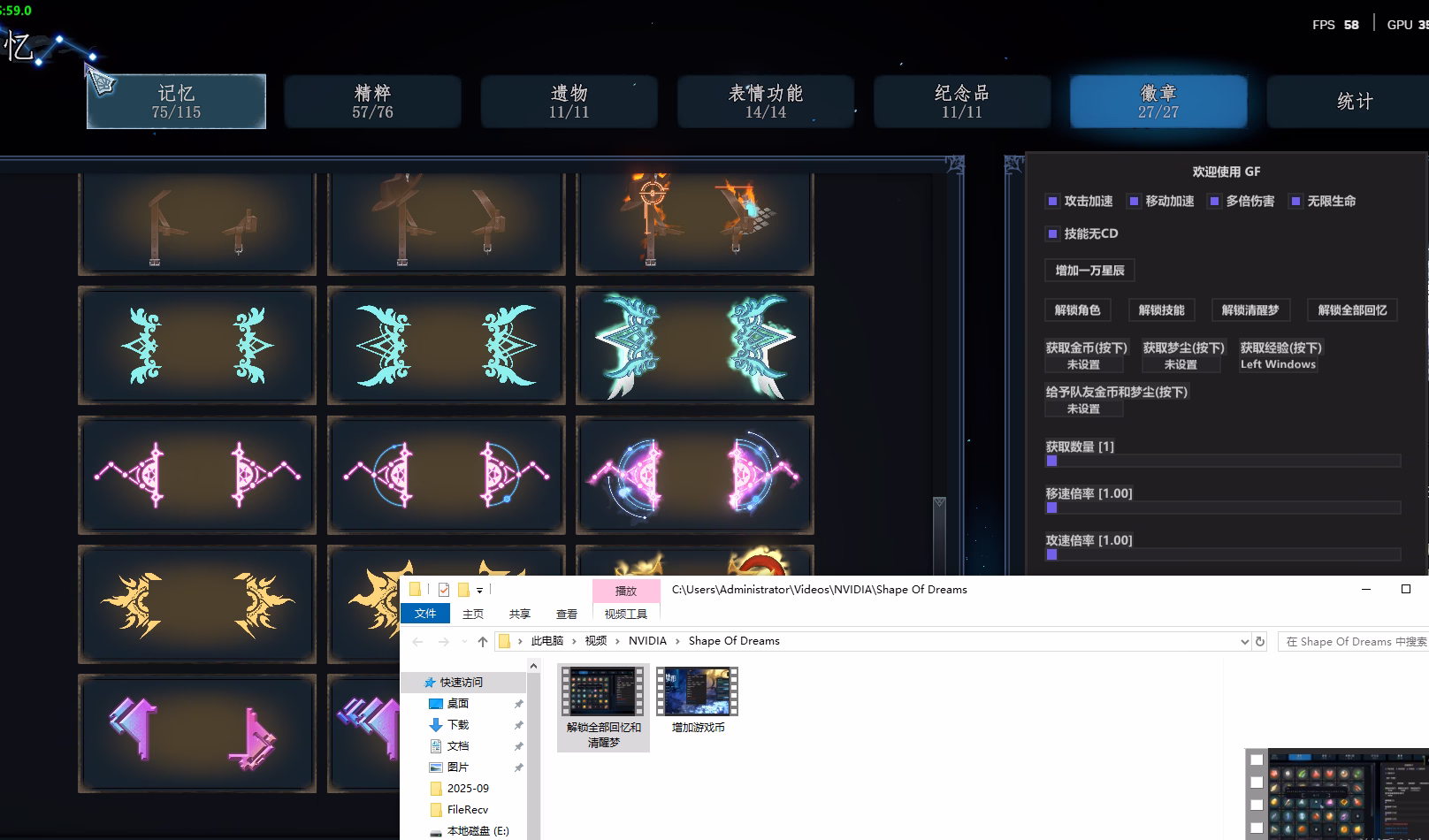Switch to the 统计 tab in the game
The image size is (1429, 840).
(1355, 101)
